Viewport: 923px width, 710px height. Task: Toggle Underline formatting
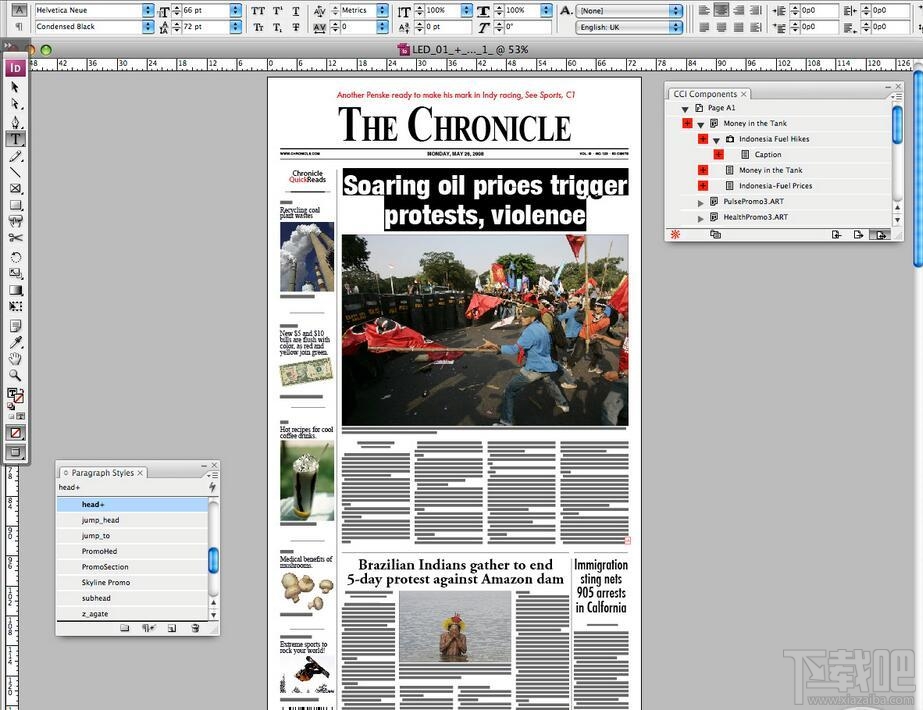[x=295, y=11]
